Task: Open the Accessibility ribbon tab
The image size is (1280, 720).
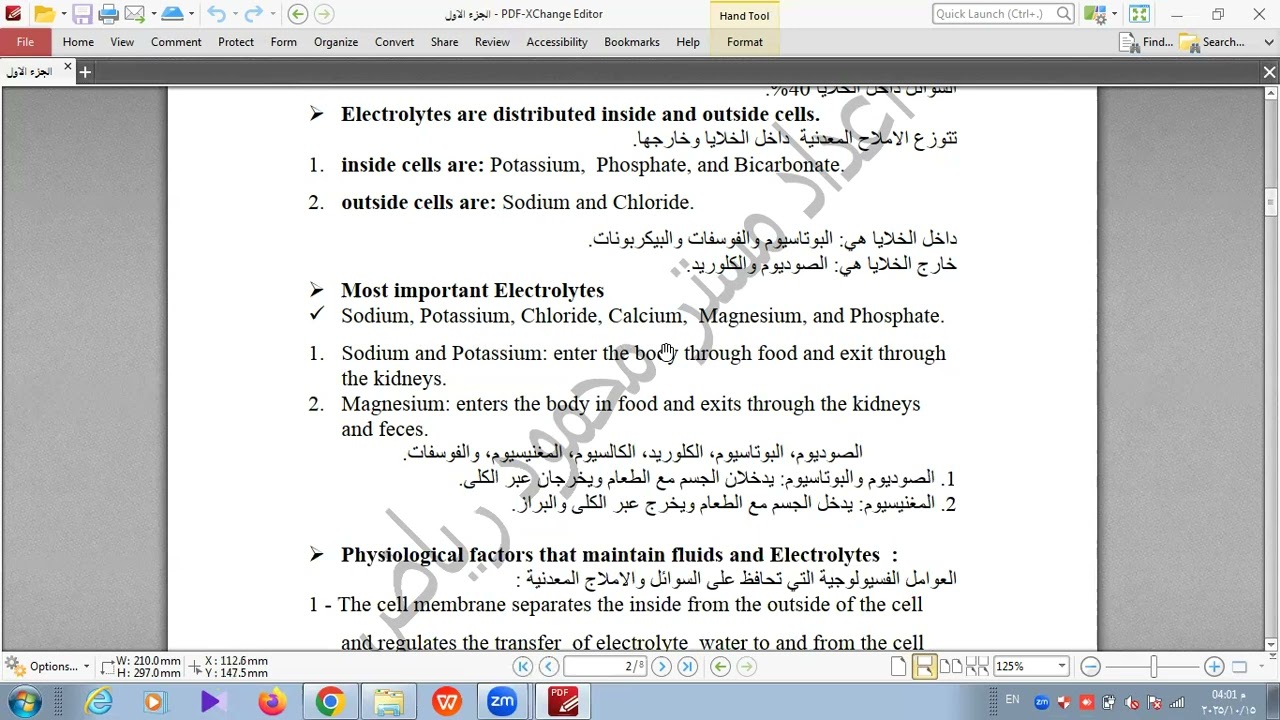Action: 557,42
